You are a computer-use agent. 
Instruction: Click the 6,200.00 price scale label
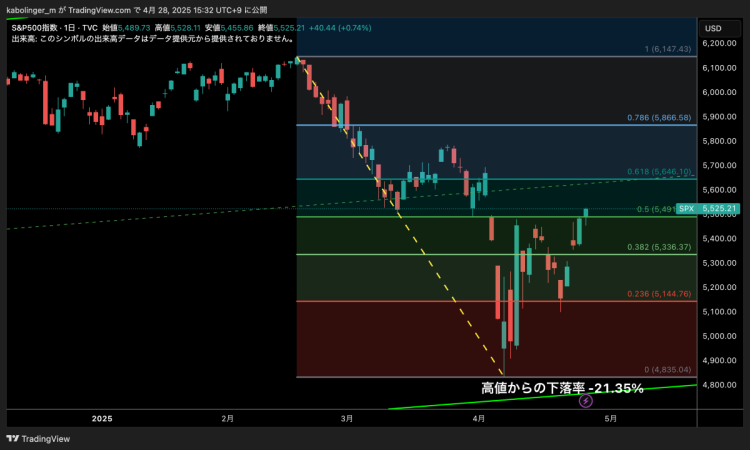coord(719,43)
